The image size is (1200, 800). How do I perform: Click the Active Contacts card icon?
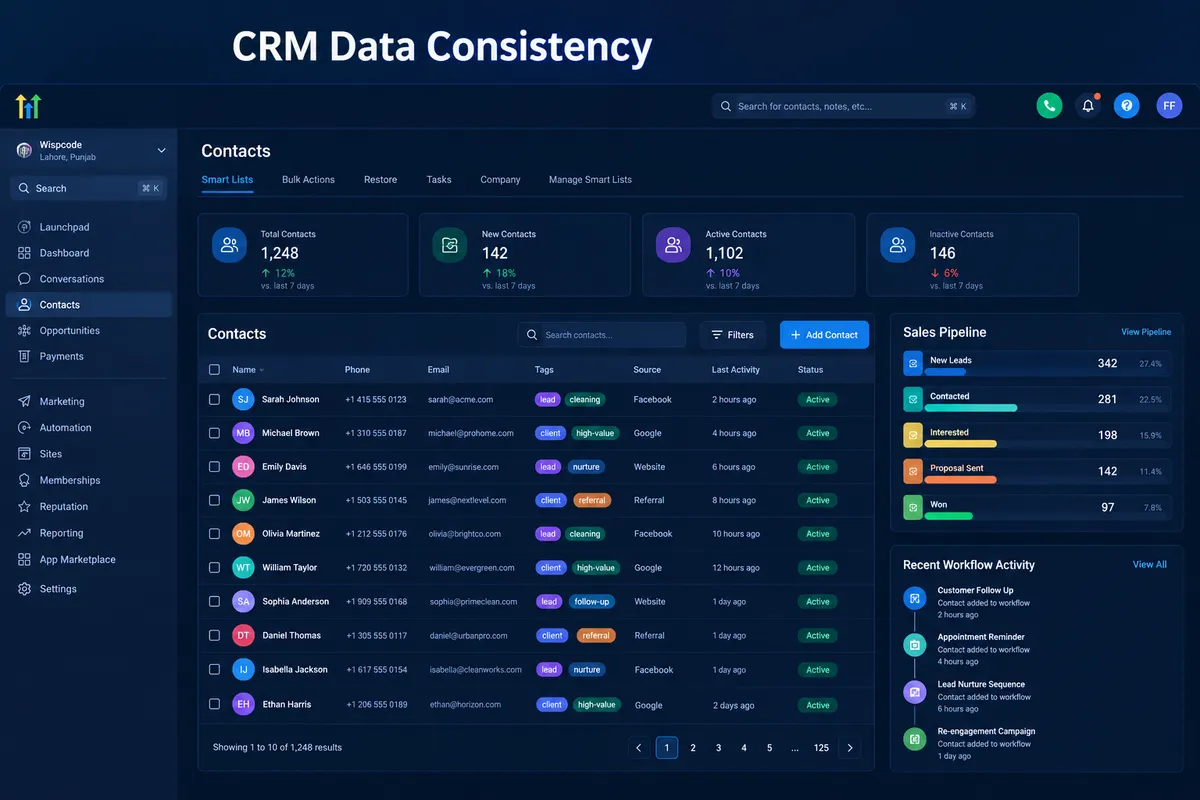pyautogui.click(x=673, y=245)
